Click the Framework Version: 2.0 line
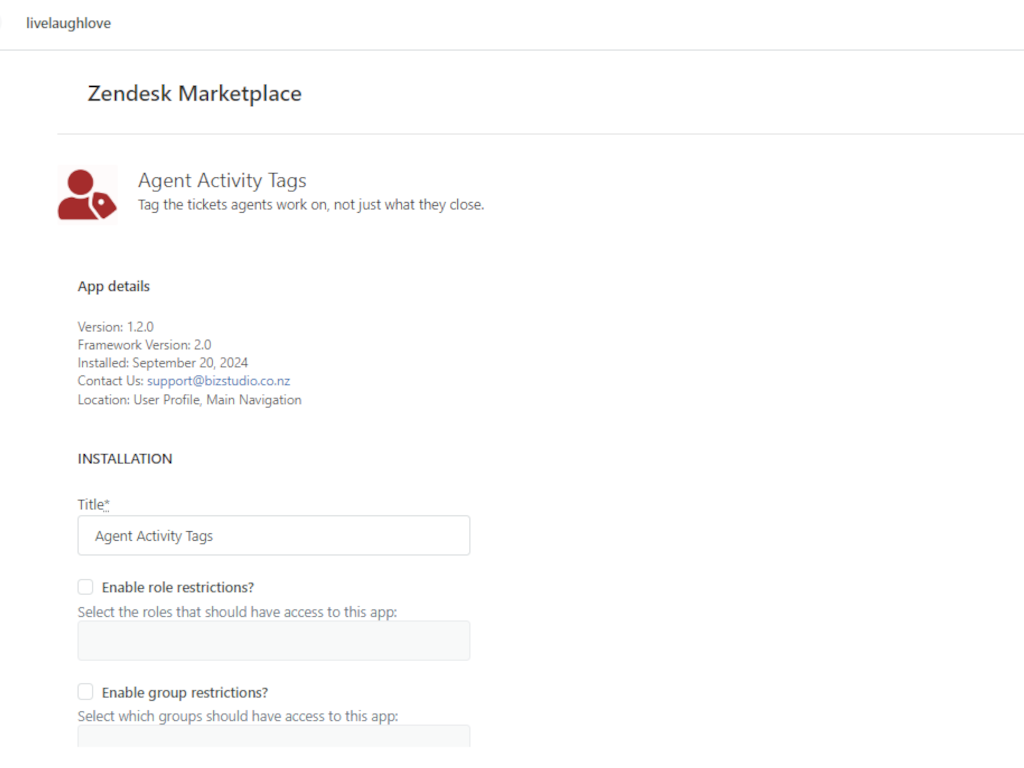This screenshot has height=768, width=1024. click(x=144, y=345)
